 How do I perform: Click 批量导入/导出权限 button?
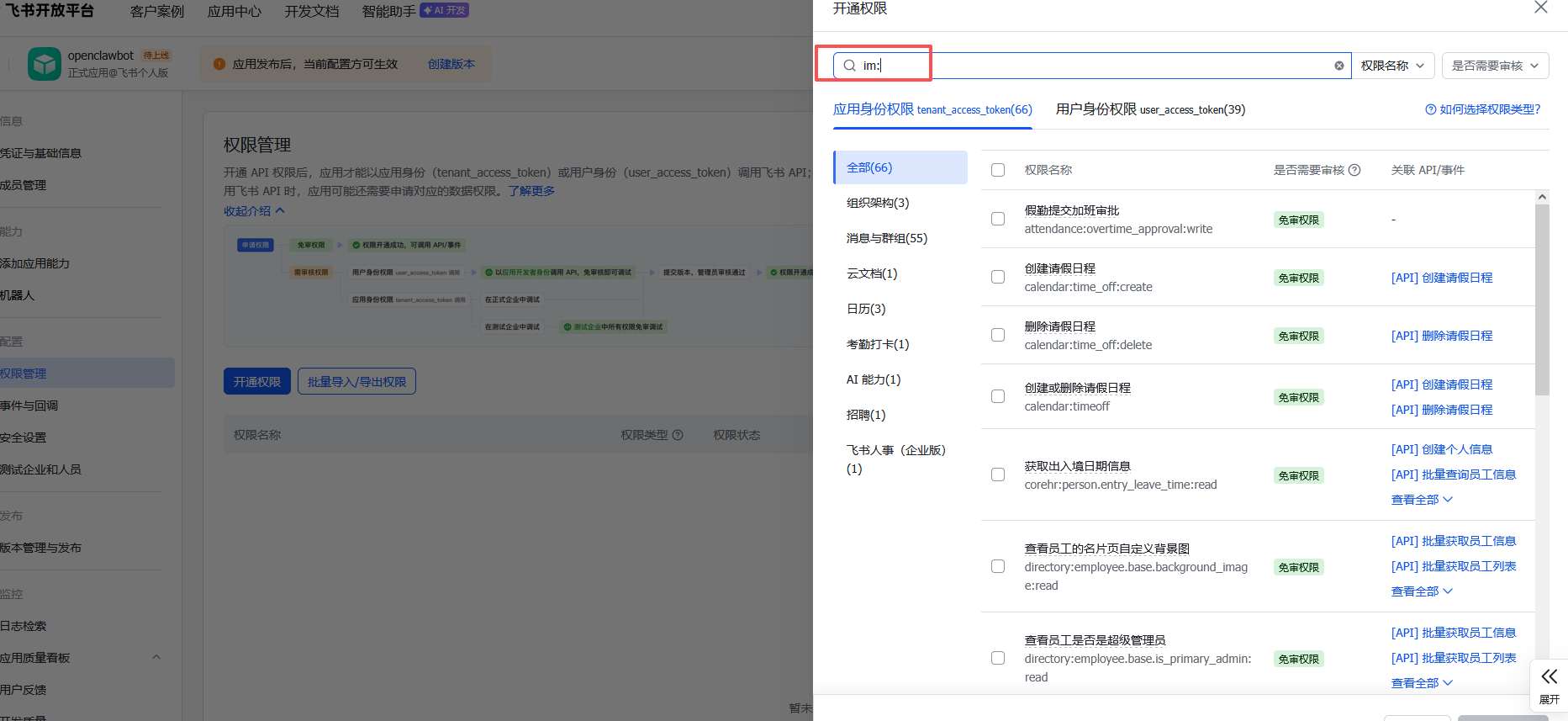click(356, 382)
